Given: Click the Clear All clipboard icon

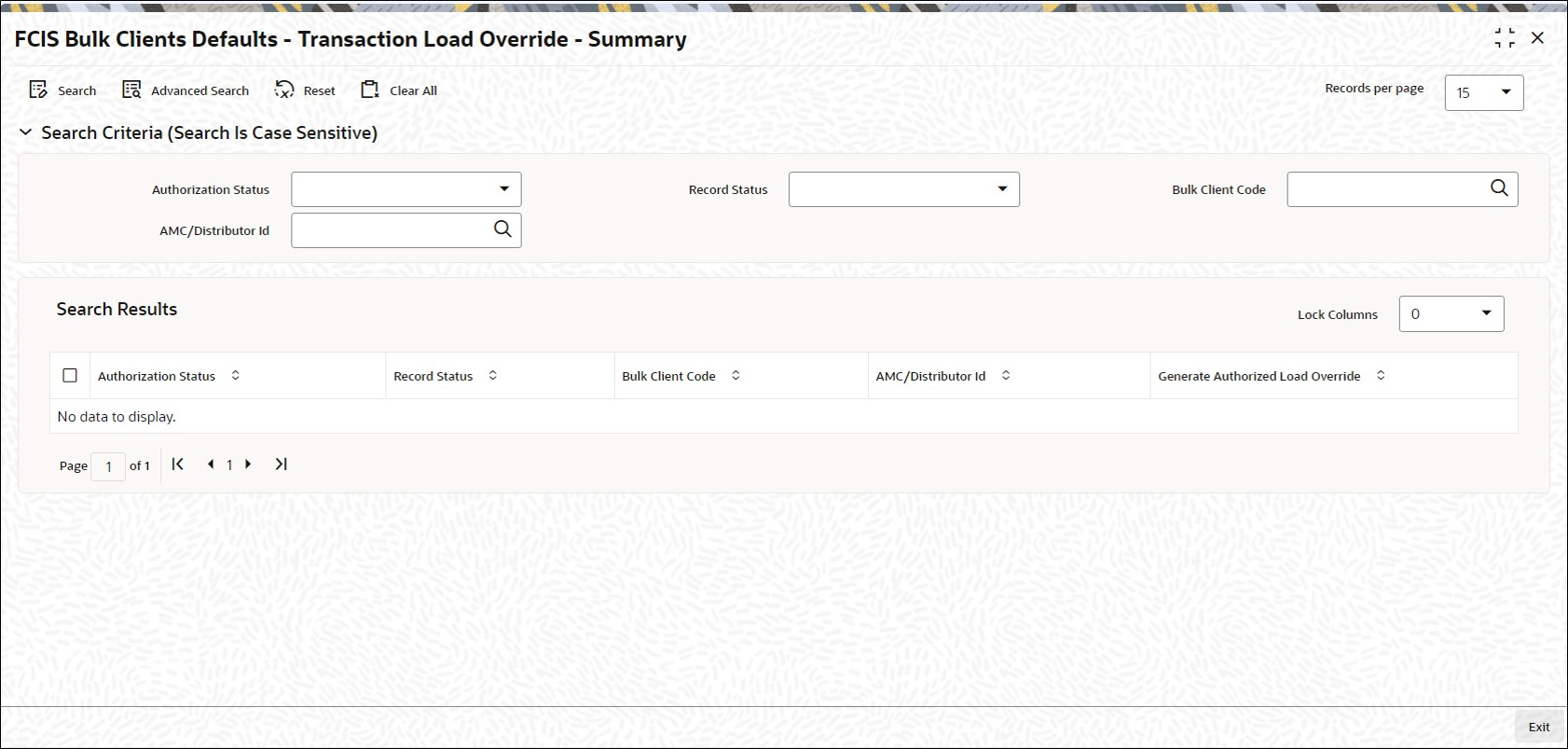Looking at the screenshot, I should click(x=370, y=90).
